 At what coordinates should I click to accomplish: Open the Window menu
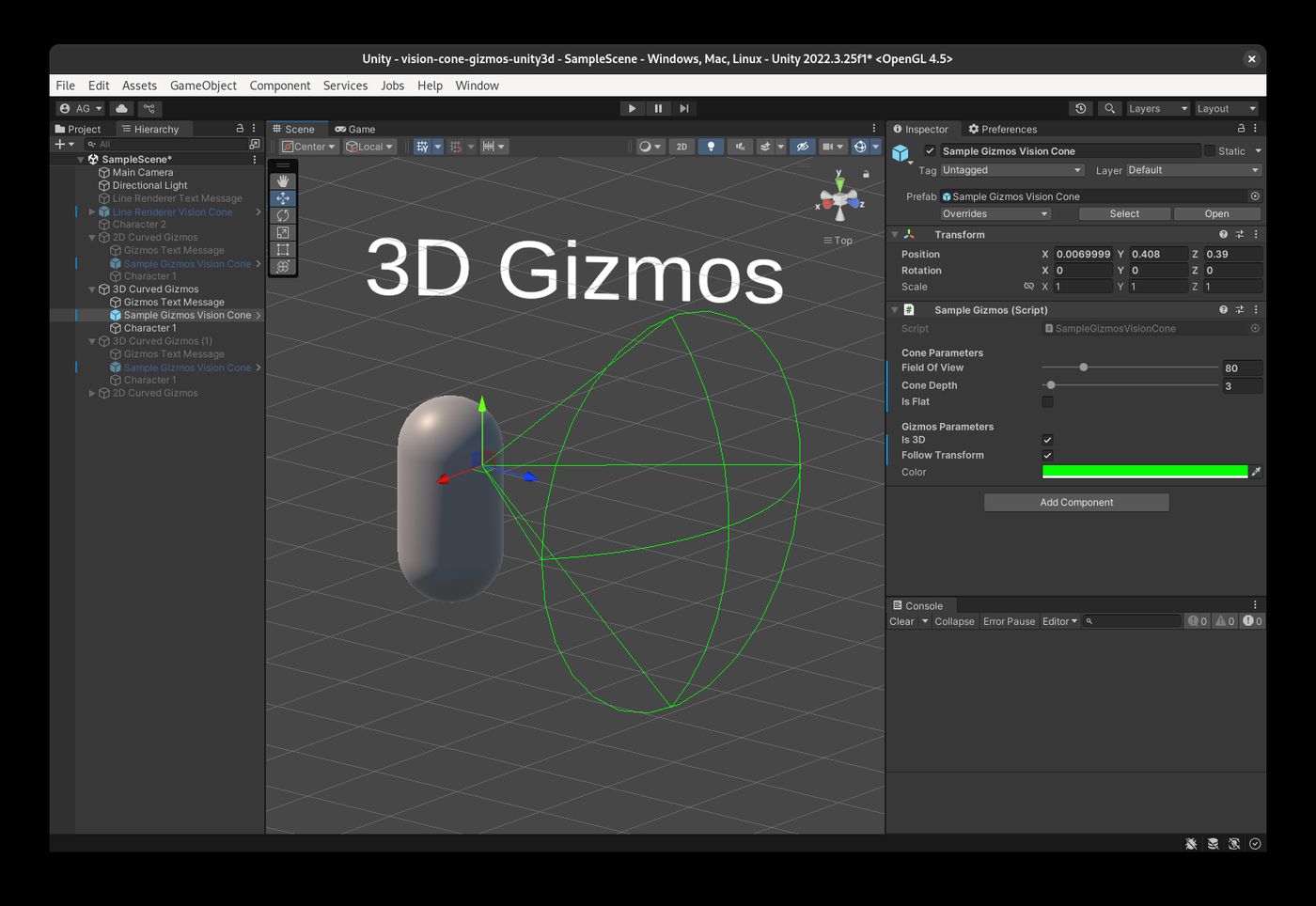pos(478,86)
